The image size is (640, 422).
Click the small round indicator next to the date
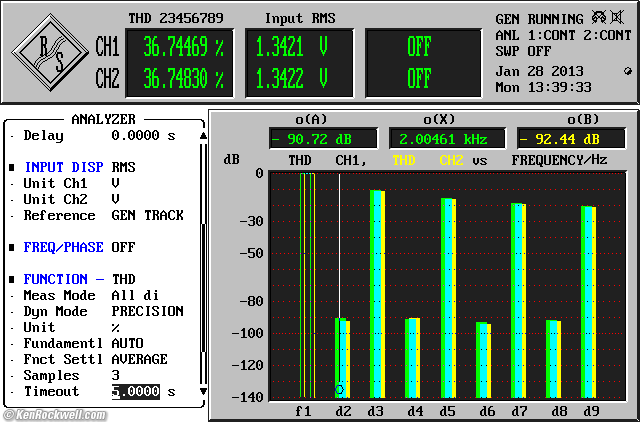(627, 71)
